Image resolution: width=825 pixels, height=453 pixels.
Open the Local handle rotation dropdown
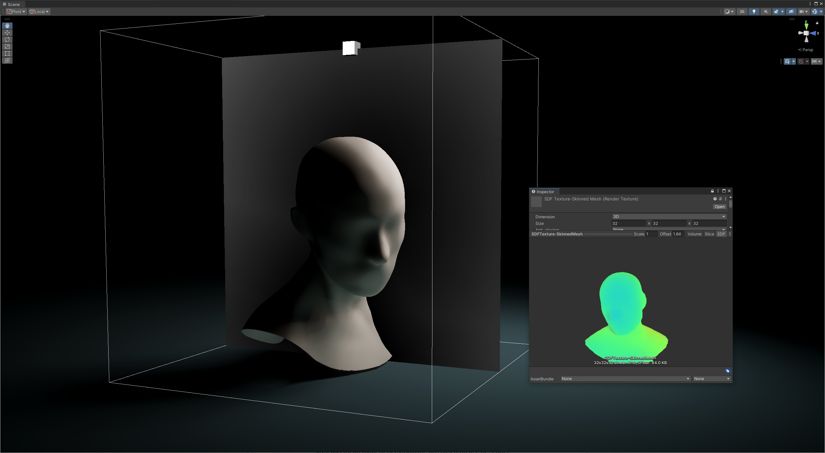39,12
